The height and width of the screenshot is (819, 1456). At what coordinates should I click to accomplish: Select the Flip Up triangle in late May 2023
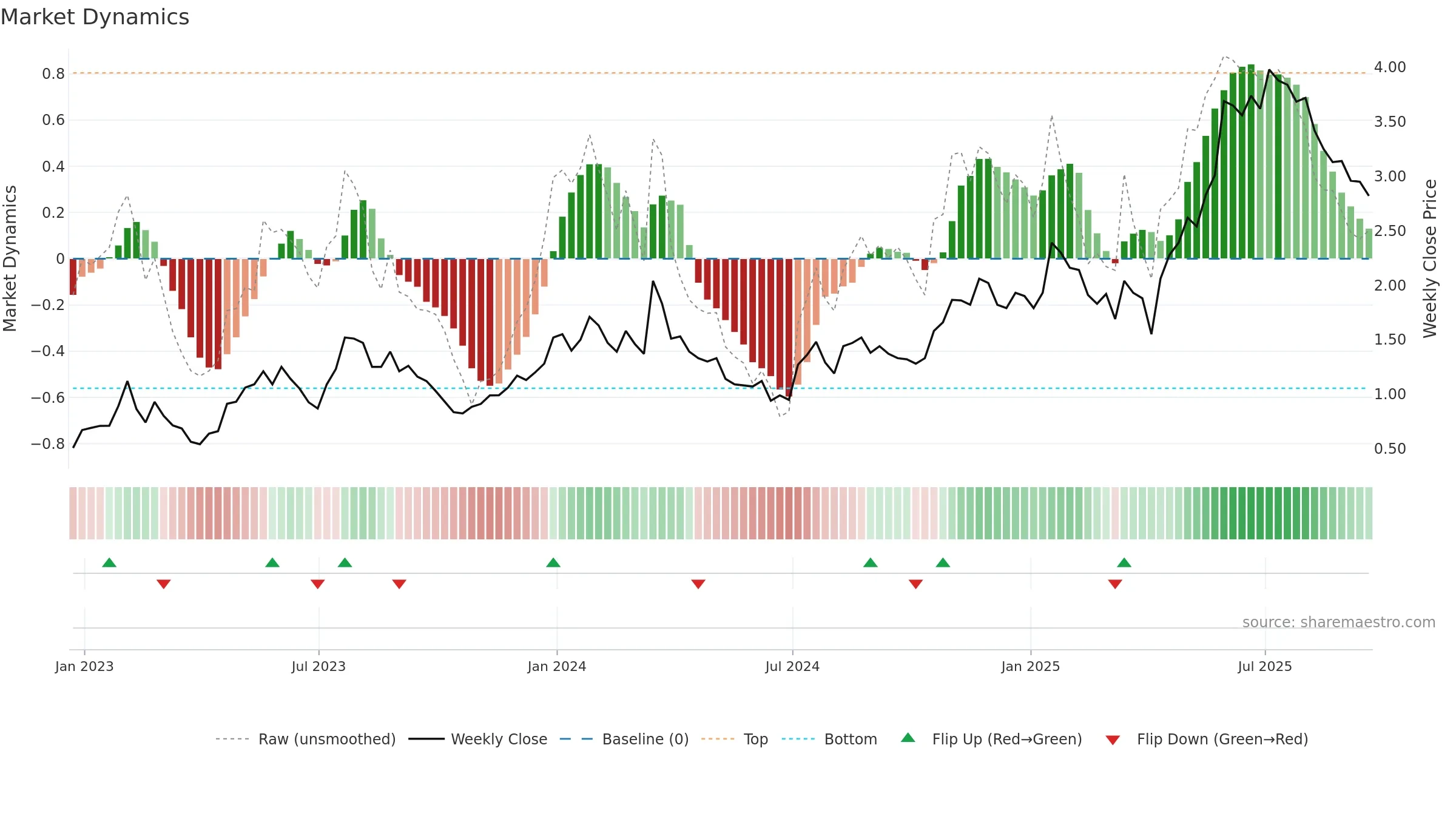(x=272, y=562)
